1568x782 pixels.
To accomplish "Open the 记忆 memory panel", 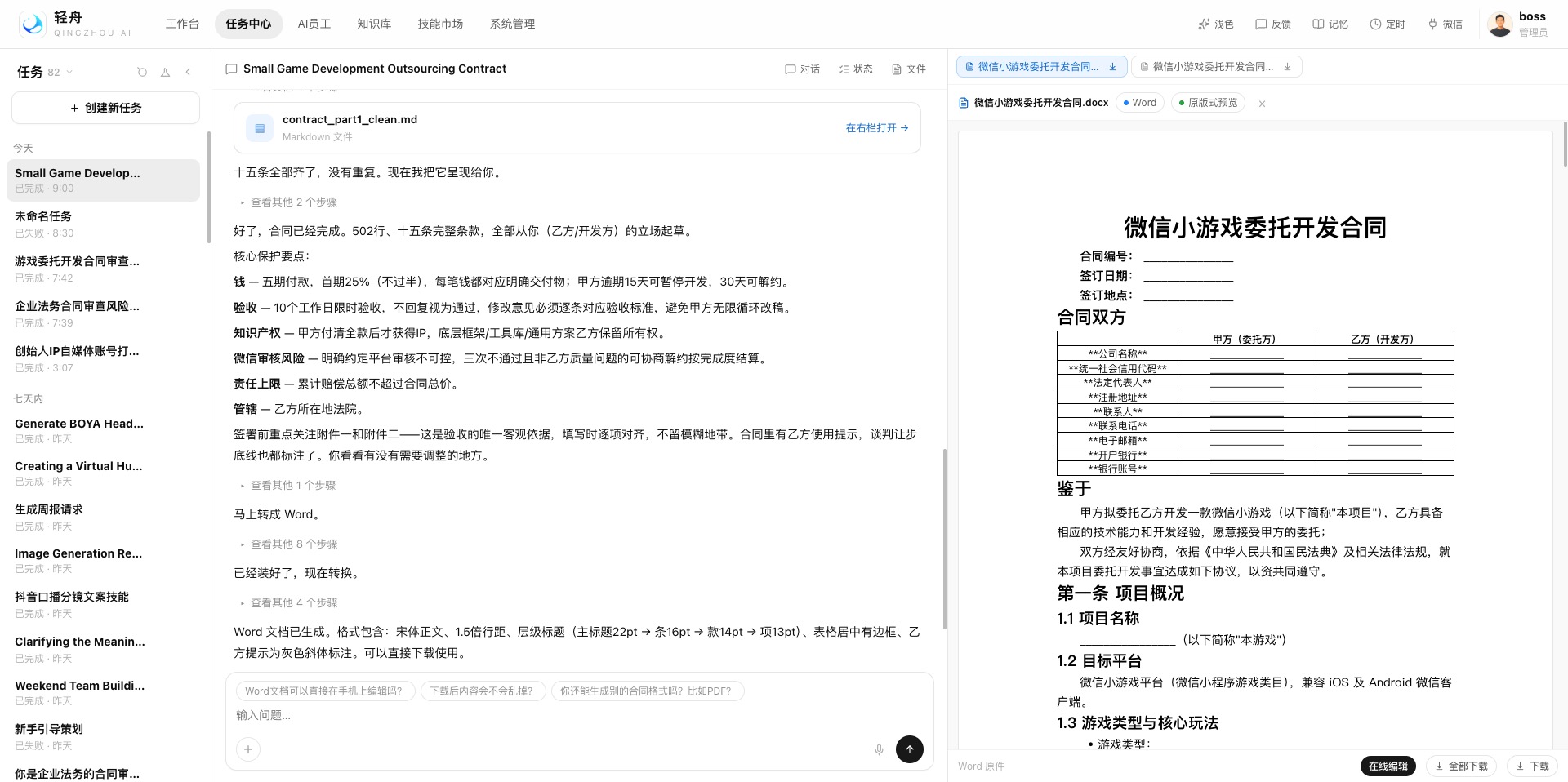I will 1330,24.
